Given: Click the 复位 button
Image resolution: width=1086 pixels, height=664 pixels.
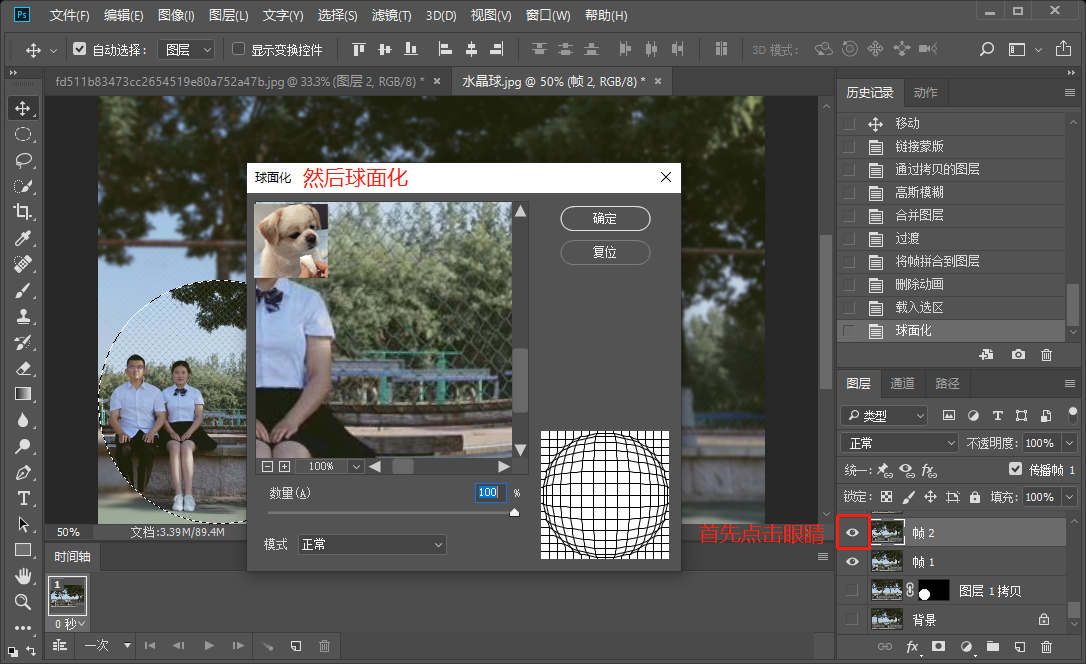Looking at the screenshot, I should 605,252.
